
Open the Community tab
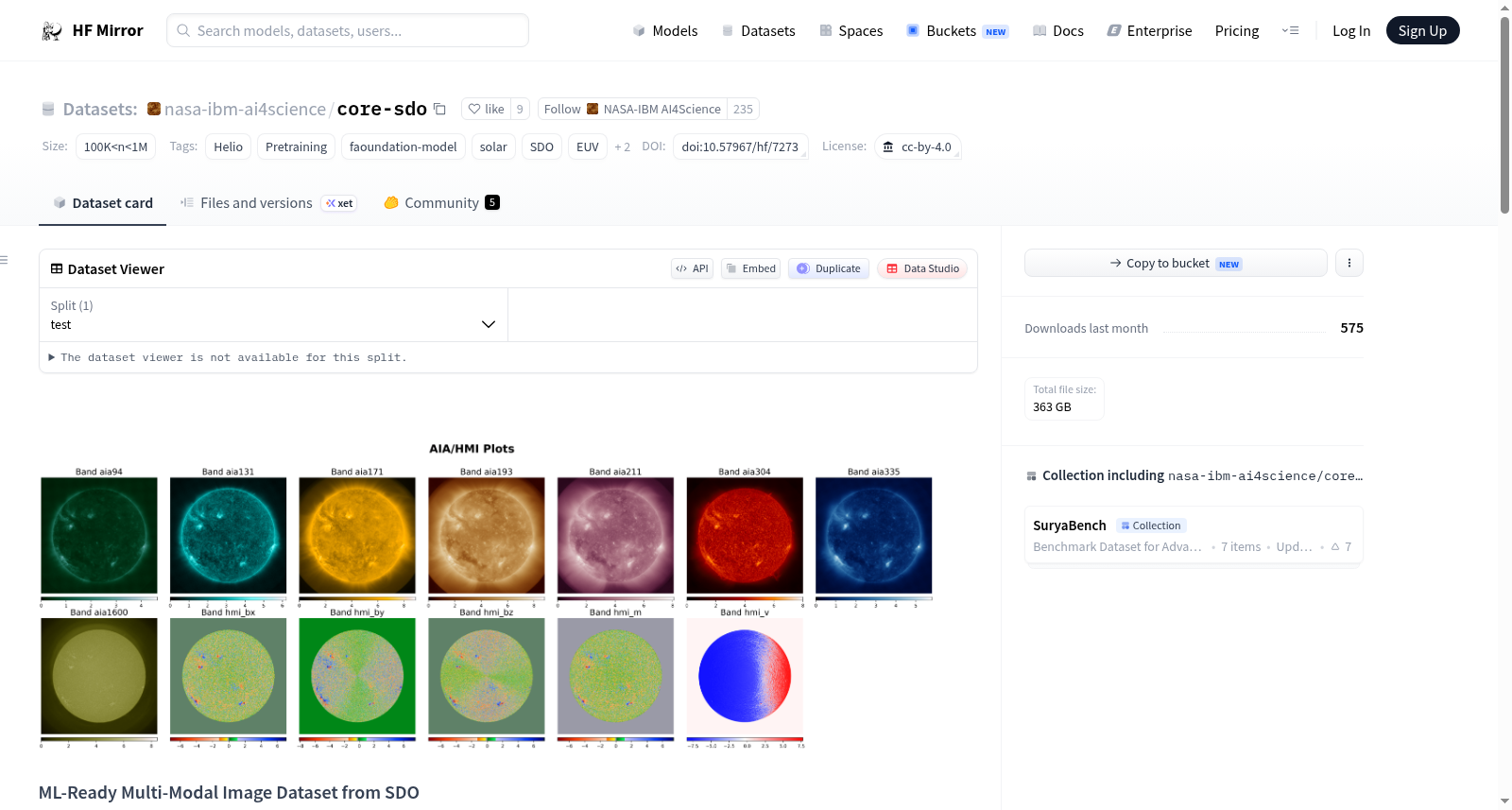tap(441, 203)
